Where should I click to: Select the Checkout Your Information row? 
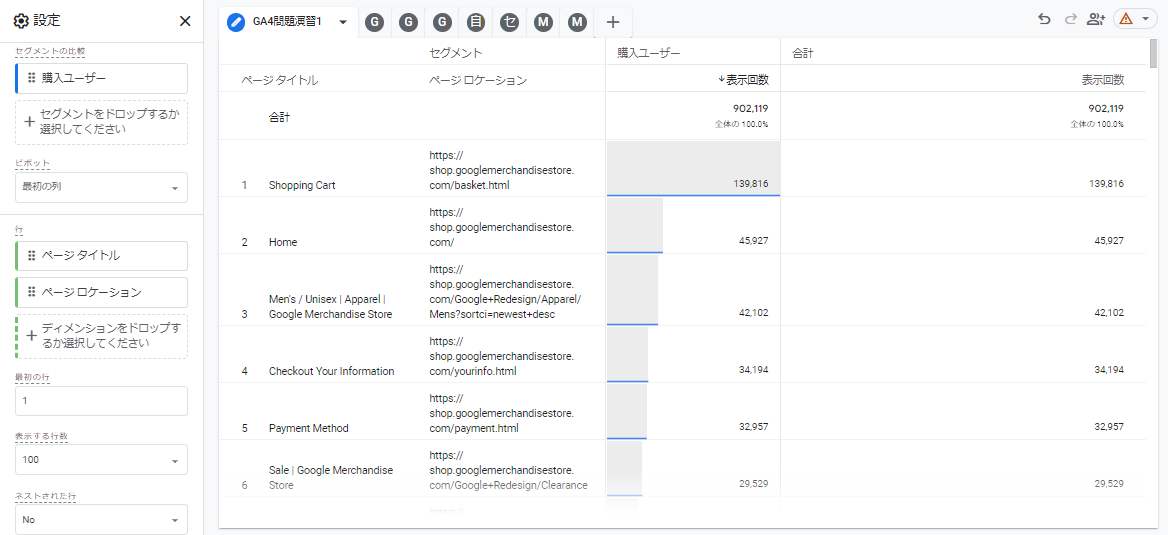[x=331, y=371]
